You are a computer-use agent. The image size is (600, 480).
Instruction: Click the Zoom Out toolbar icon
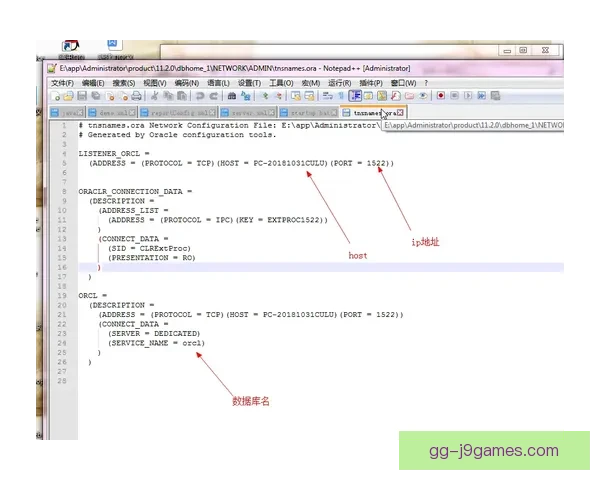278,96
